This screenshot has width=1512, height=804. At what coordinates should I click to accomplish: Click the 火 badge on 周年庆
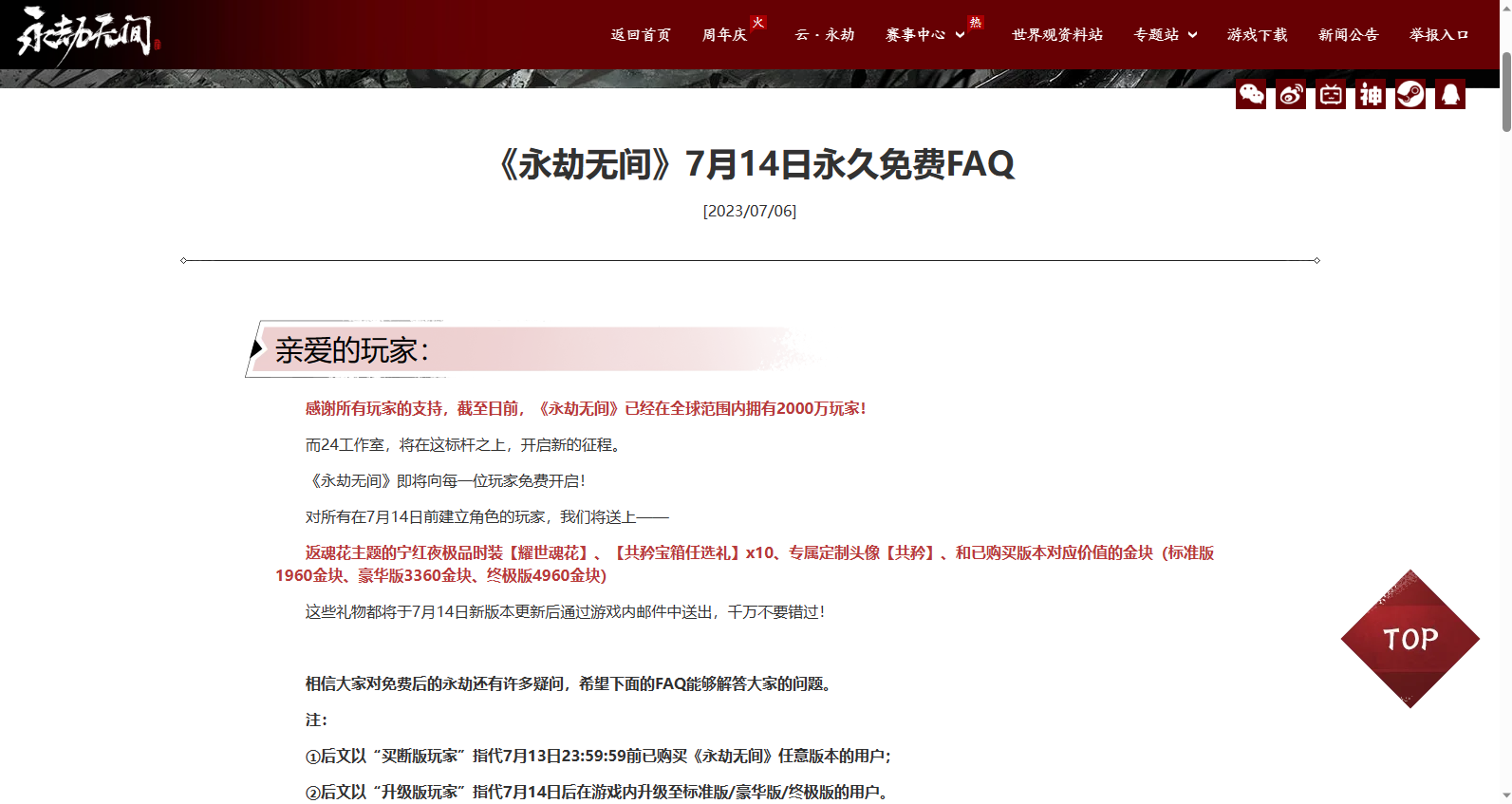(757, 22)
